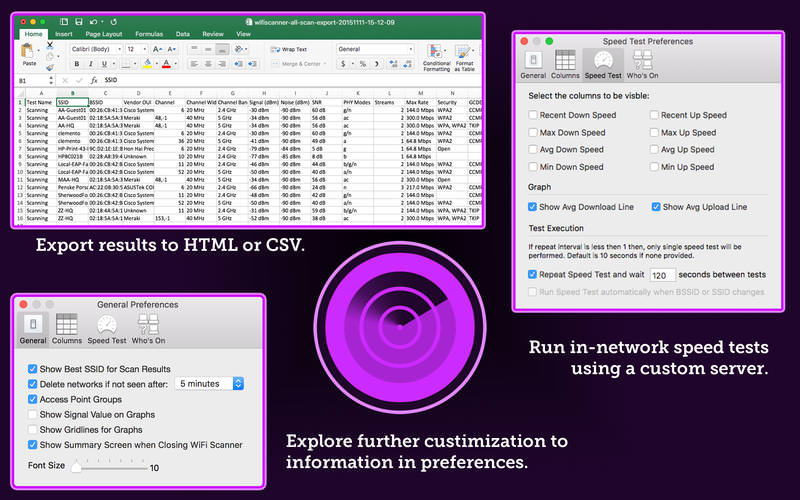The image size is (800, 500).
Task: Click the Font Size slider handle
Action: tap(76, 467)
